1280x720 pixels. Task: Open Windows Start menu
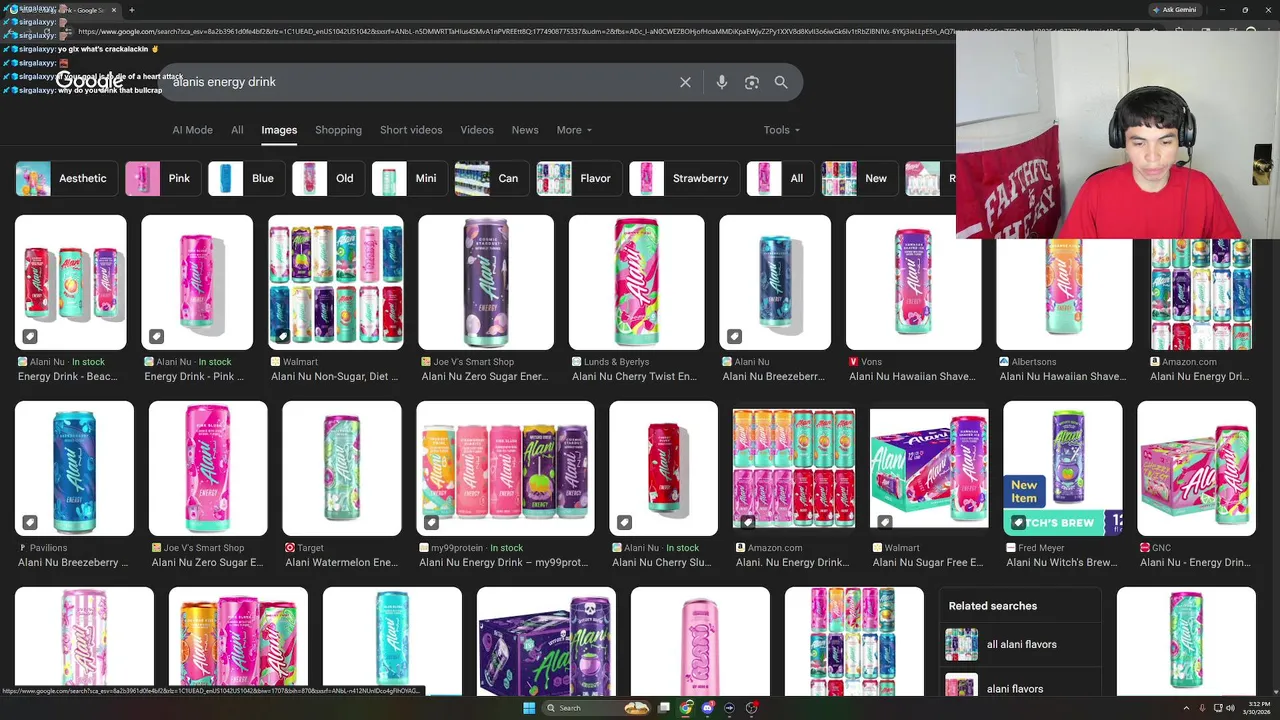click(x=529, y=708)
